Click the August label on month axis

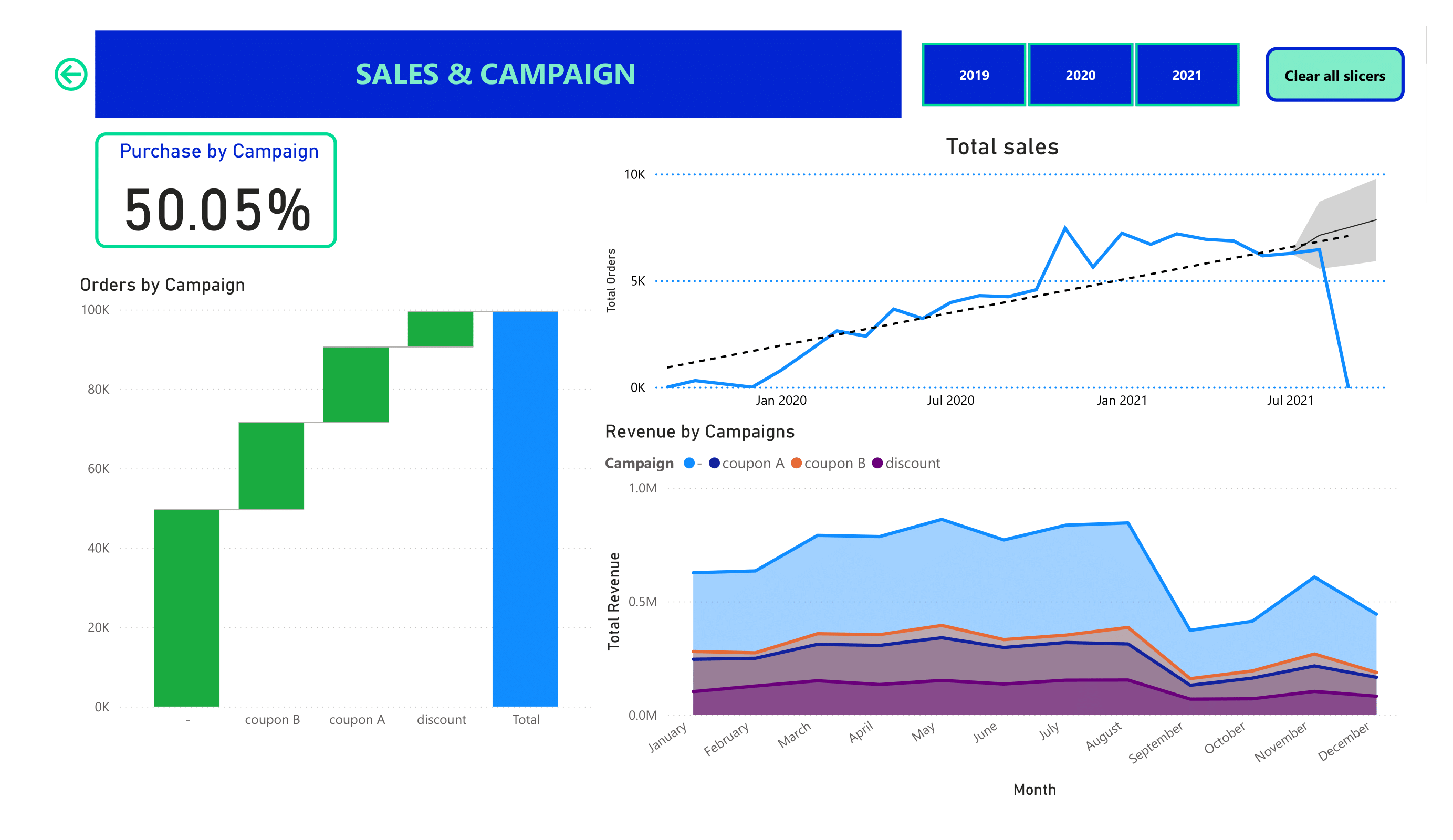tap(1103, 736)
